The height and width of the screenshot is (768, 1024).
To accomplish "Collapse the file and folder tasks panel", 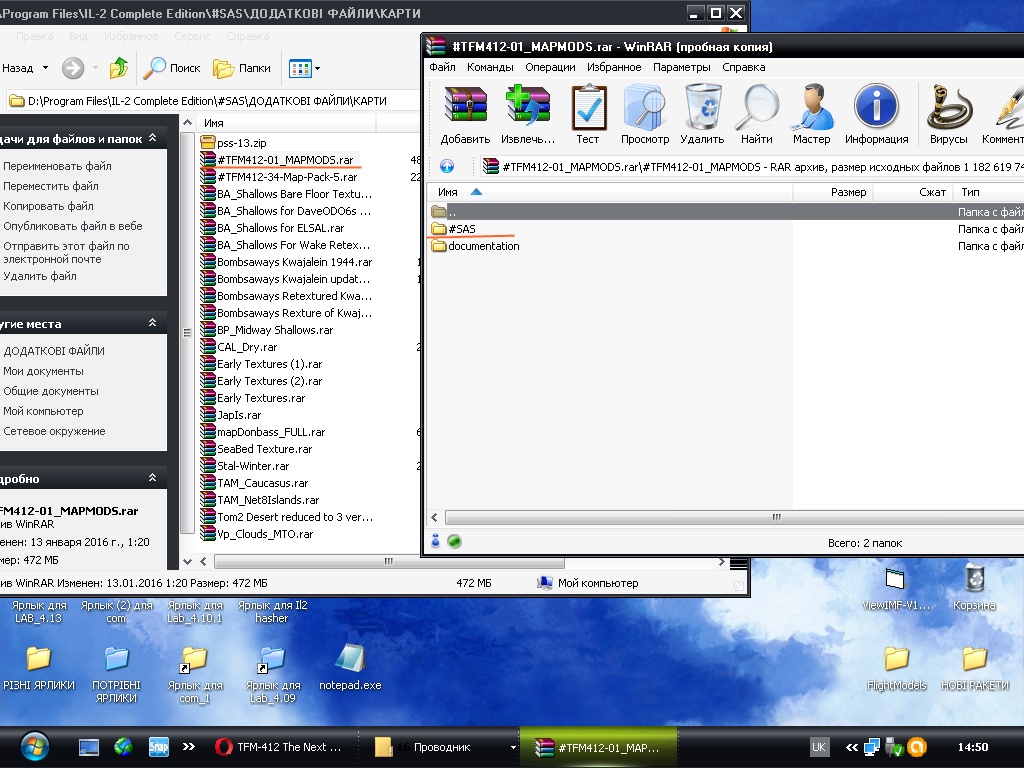I will click(152, 139).
